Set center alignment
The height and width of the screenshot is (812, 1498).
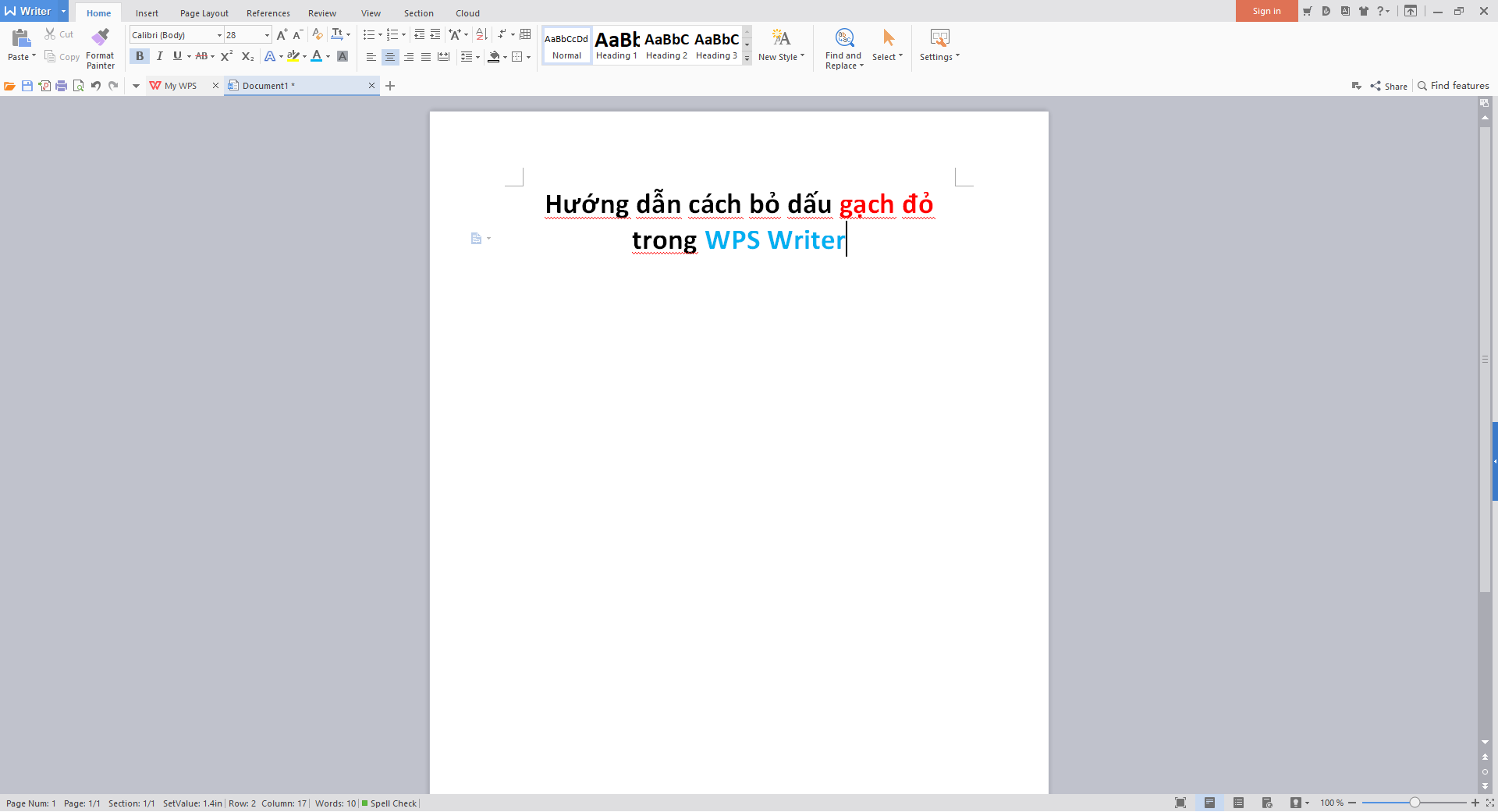(390, 57)
